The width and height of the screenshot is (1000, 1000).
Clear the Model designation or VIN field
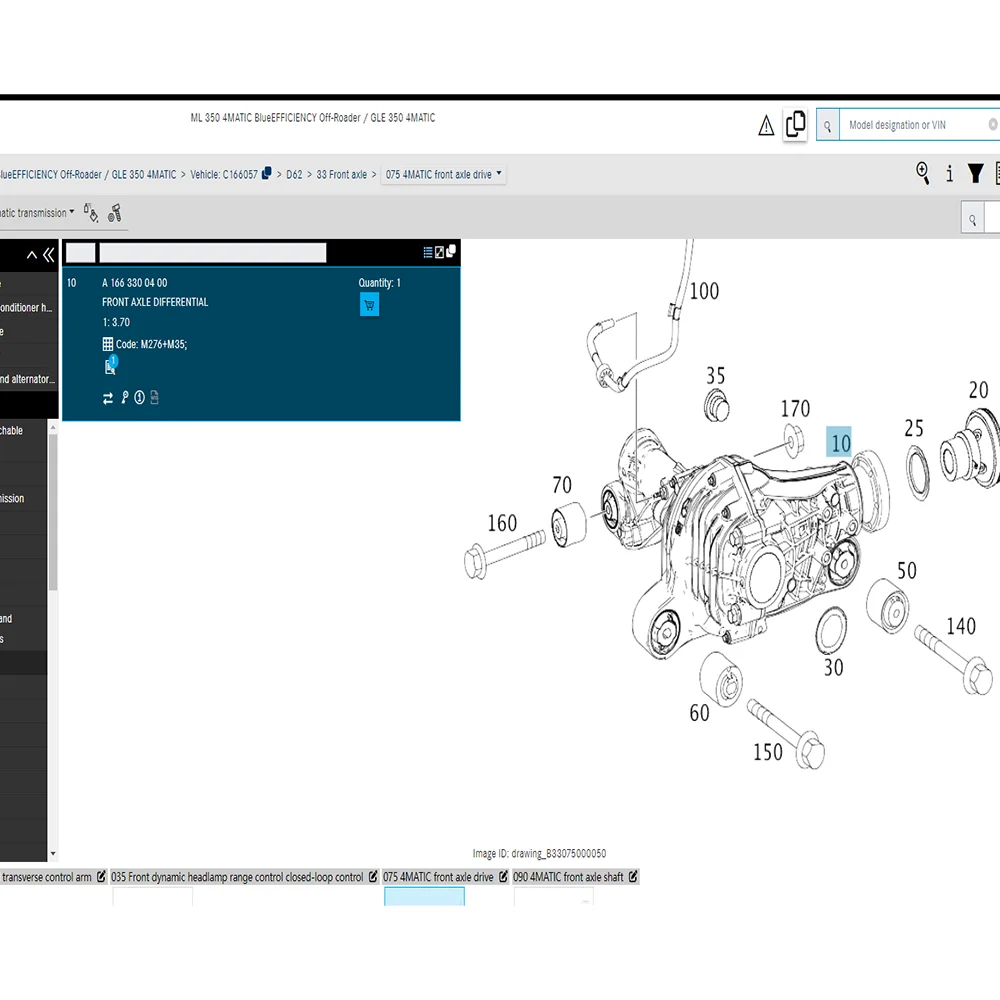pyautogui.click(x=993, y=124)
